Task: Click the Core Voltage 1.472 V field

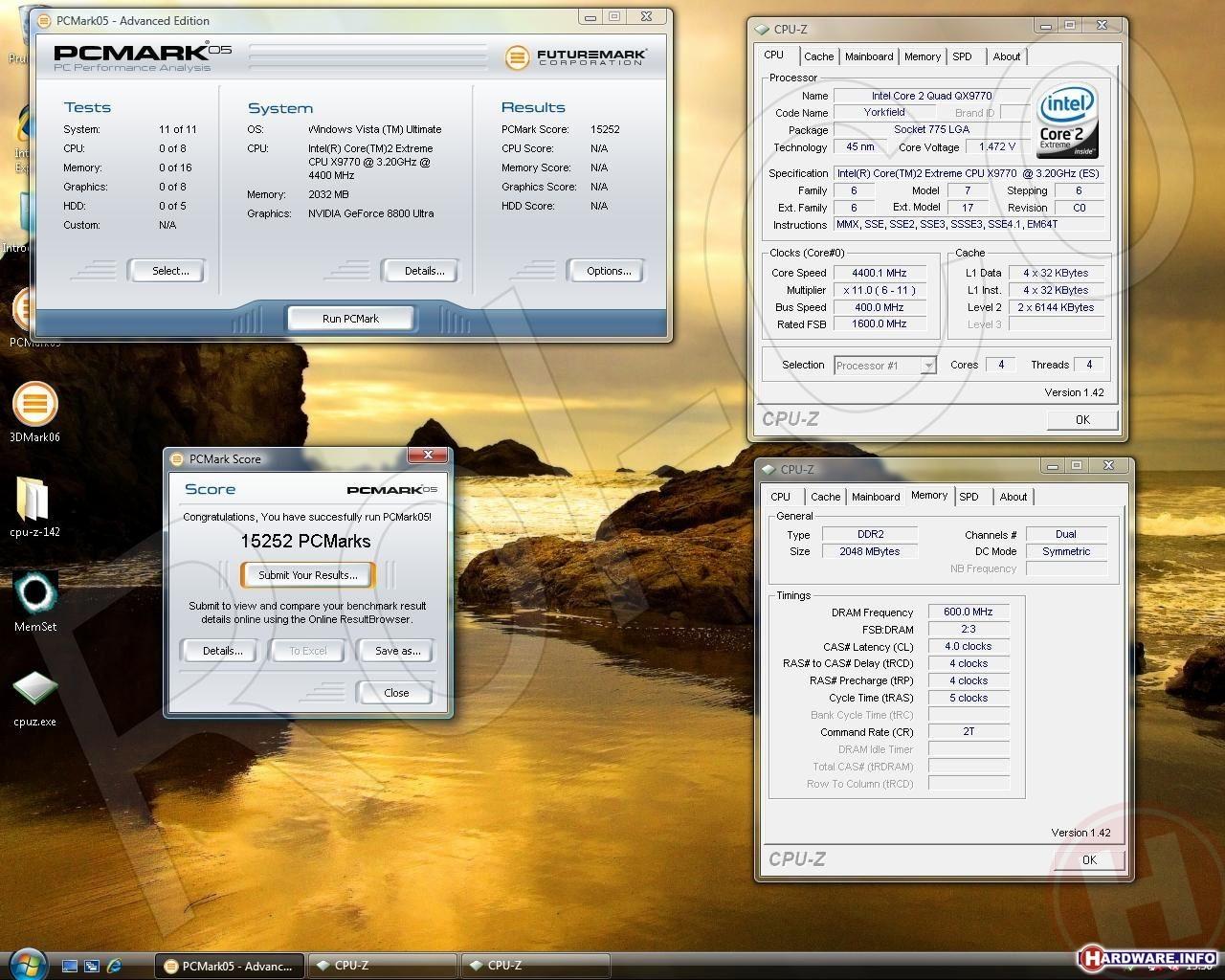Action: point(997,147)
